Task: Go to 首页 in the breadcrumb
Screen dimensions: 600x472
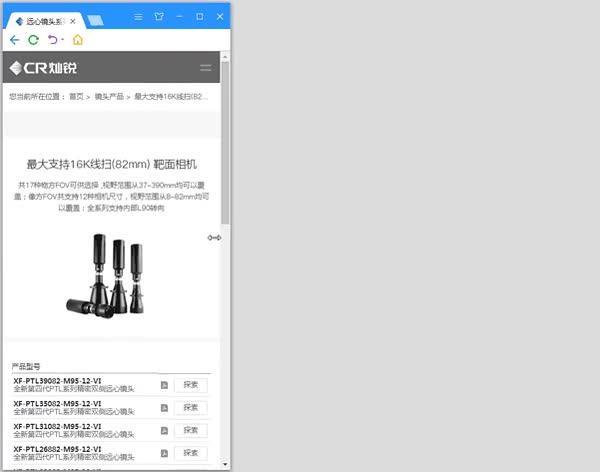Action: pos(76,96)
